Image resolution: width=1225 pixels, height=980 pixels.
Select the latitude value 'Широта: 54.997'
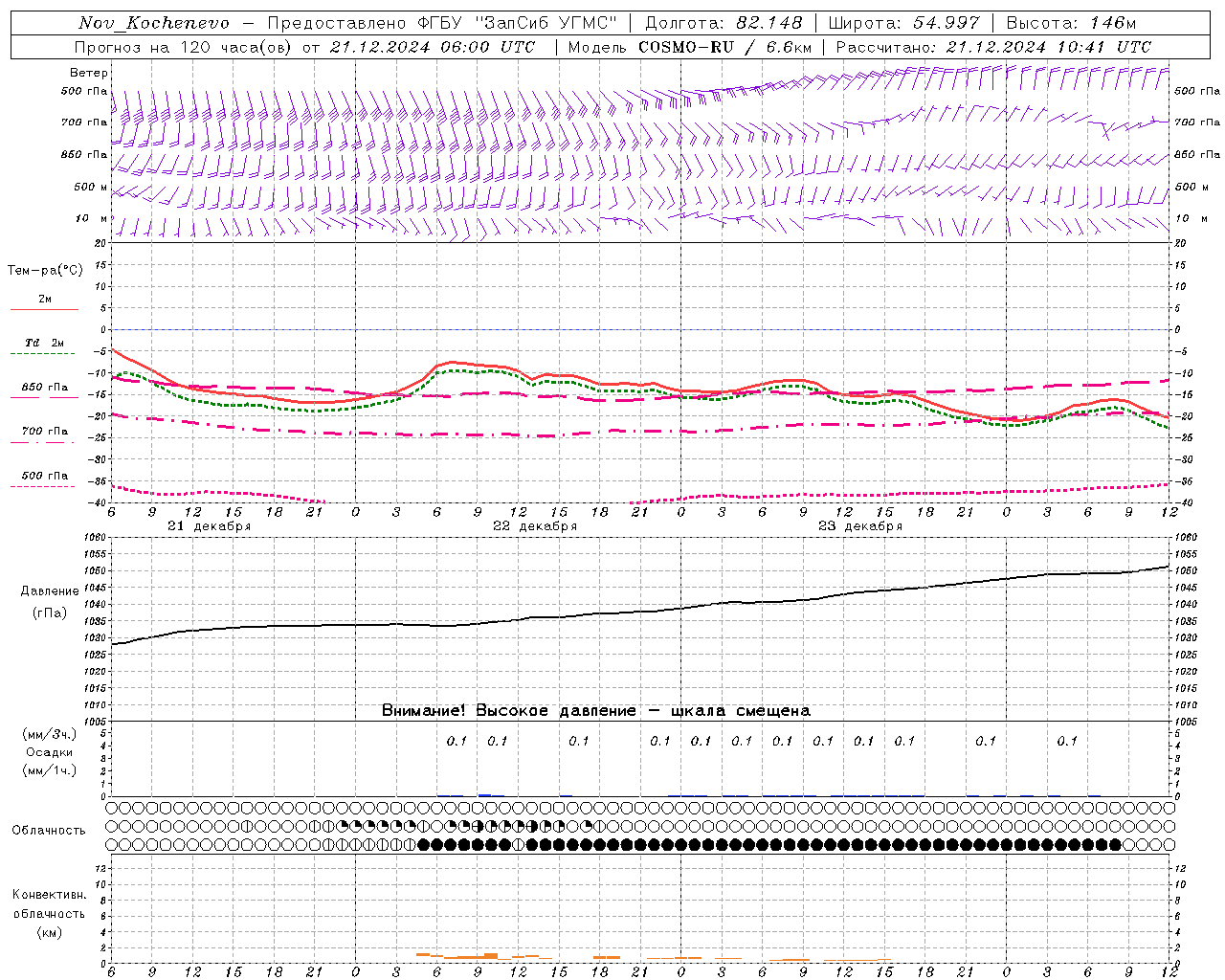click(904, 23)
